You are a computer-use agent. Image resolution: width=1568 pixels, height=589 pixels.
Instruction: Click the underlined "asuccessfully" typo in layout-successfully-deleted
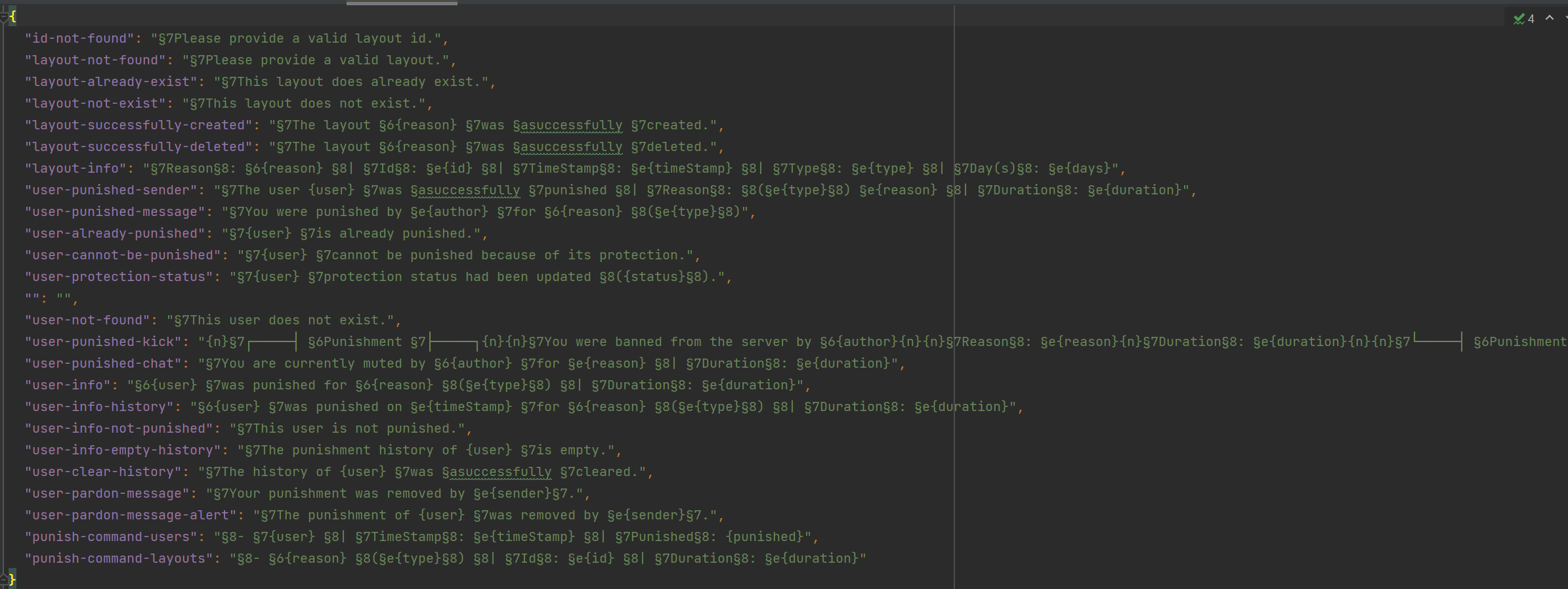pos(572,147)
